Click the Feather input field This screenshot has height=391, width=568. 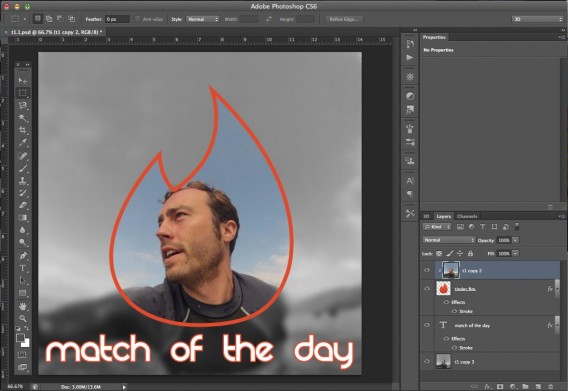(117, 19)
